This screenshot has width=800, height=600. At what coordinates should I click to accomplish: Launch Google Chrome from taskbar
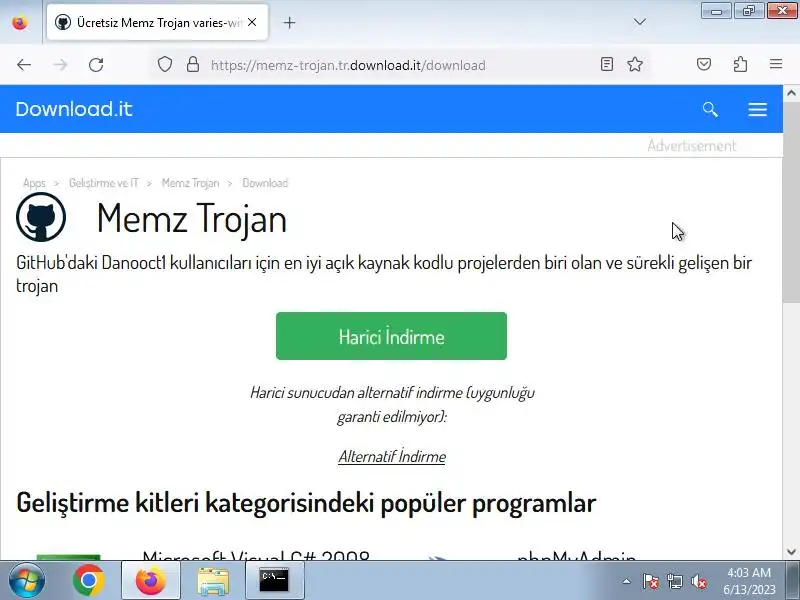click(x=88, y=581)
